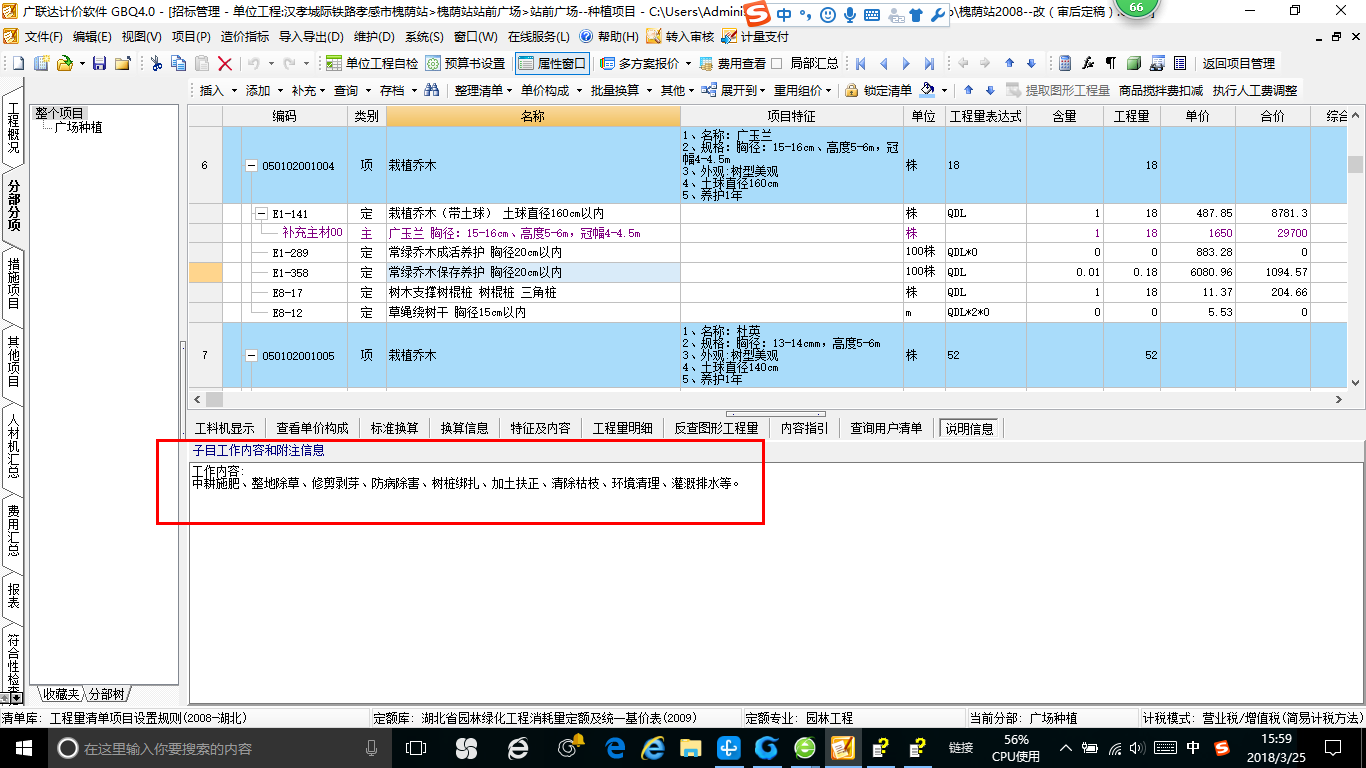Click horizontal scrollbar right arrow of grid
The height and width of the screenshot is (768, 1366).
pyautogui.click(x=1340, y=400)
